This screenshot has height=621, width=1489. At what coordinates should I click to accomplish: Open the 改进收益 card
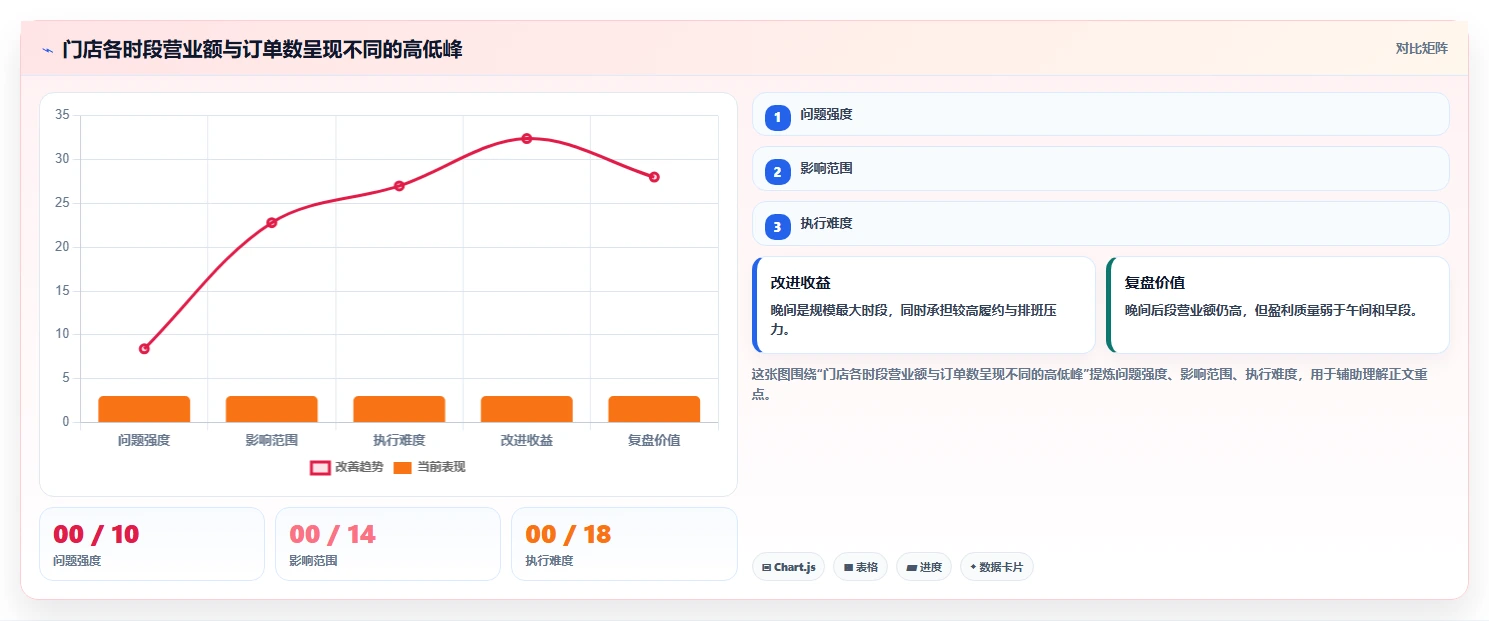click(x=924, y=305)
